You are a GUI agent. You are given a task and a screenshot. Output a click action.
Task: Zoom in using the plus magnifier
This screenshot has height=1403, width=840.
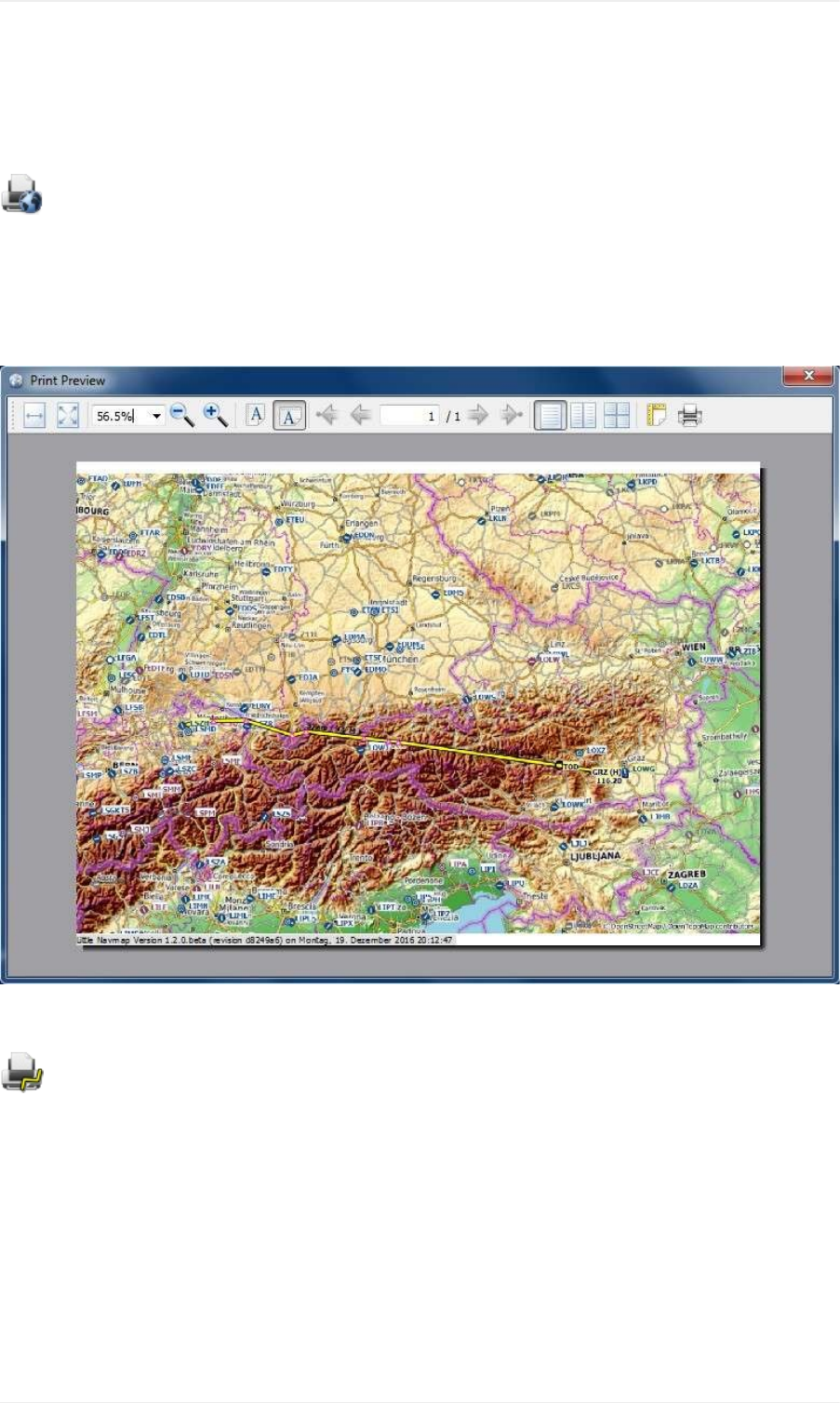pos(215,415)
